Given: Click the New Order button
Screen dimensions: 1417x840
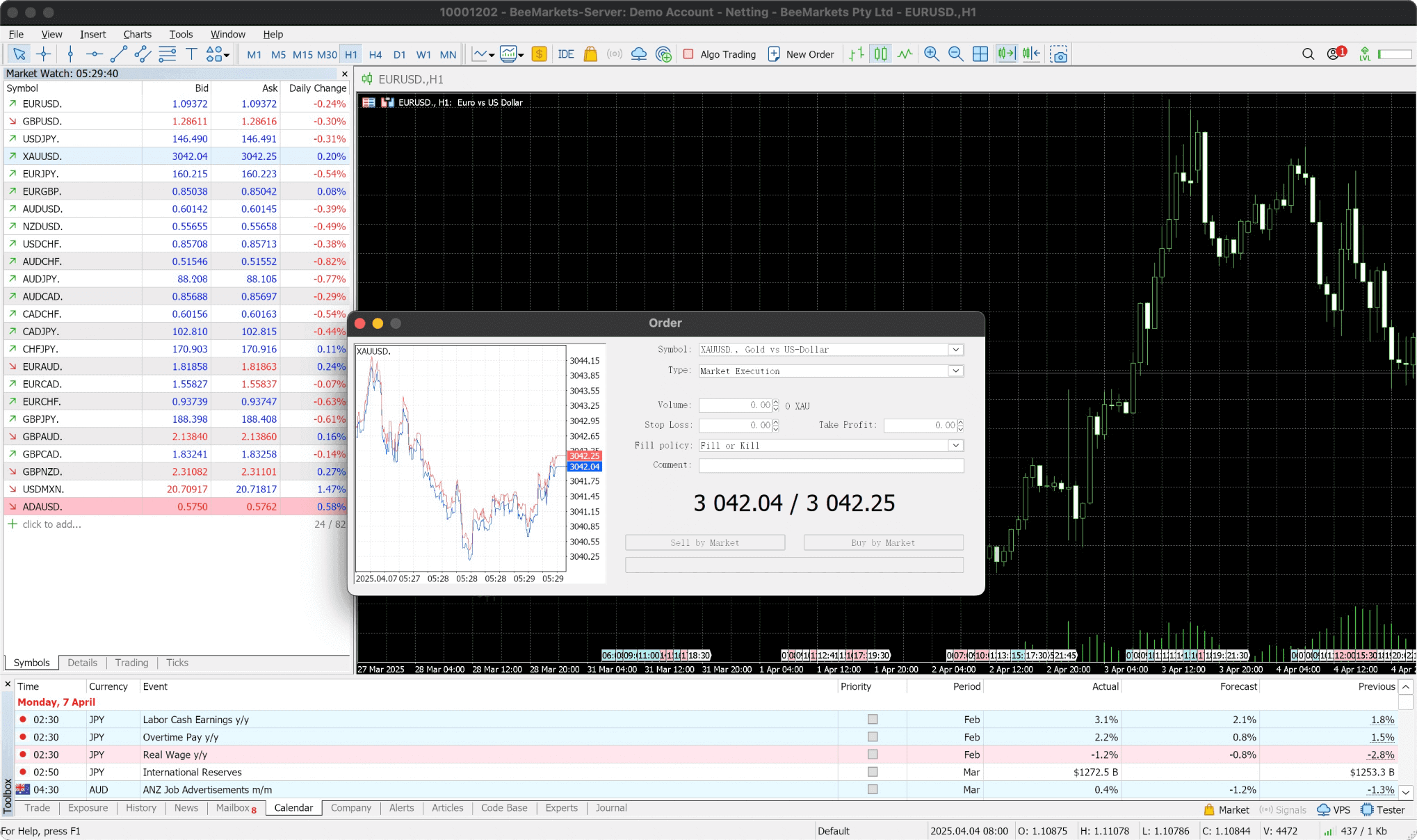Looking at the screenshot, I should point(800,54).
